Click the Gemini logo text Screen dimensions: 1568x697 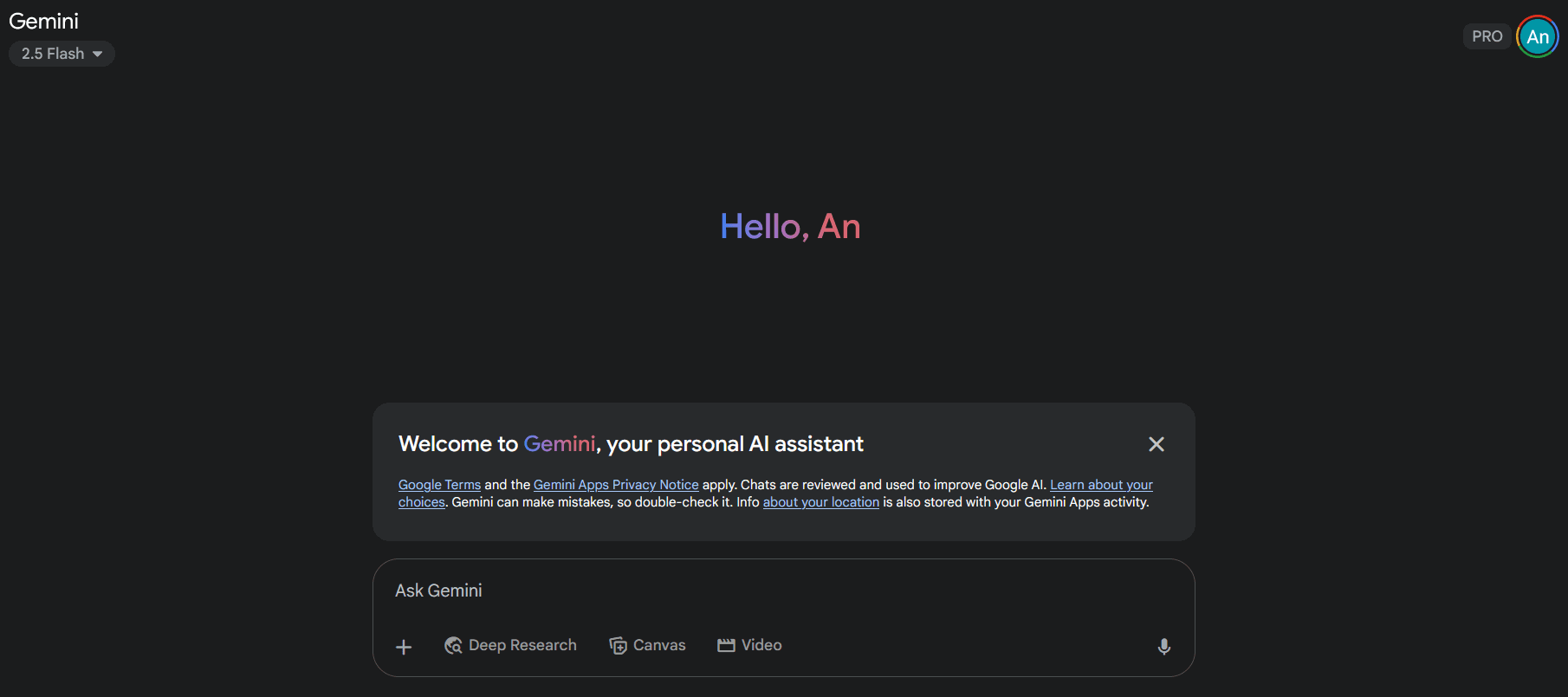click(x=43, y=21)
